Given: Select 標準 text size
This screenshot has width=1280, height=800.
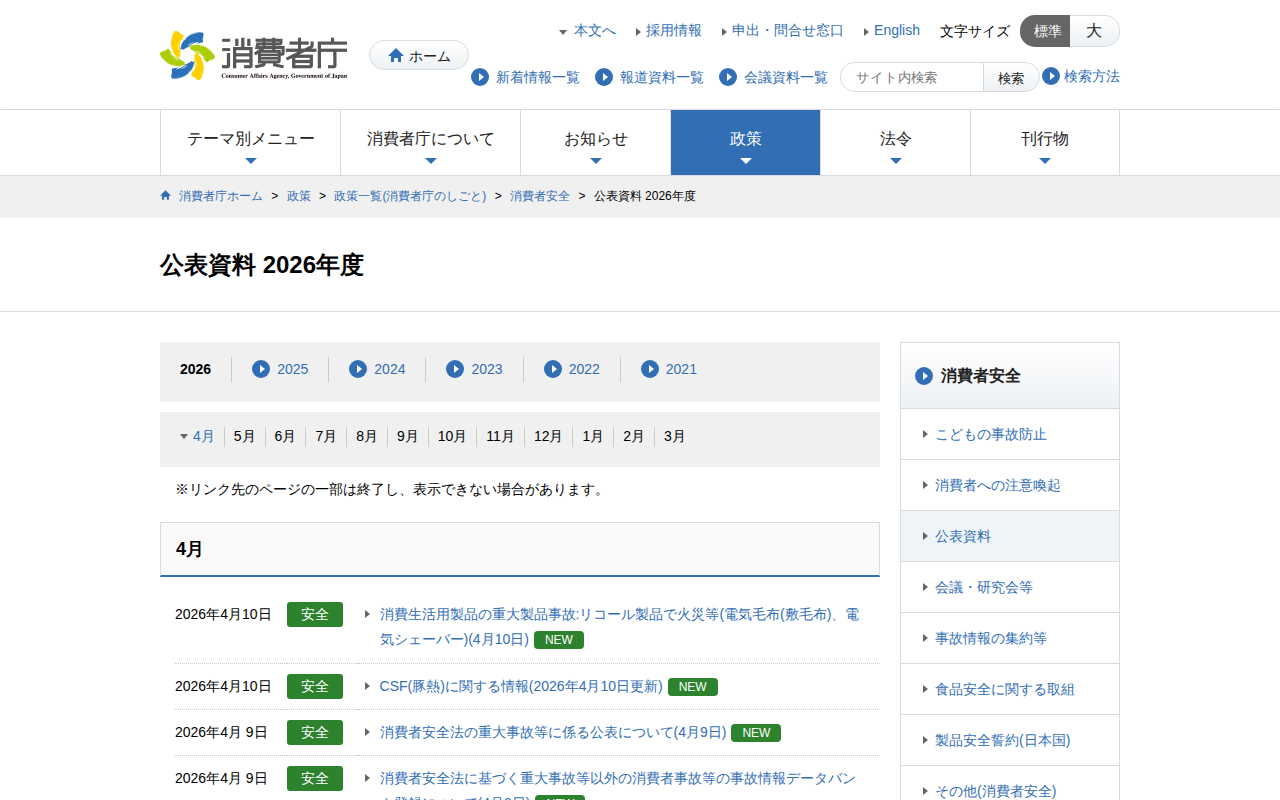Looking at the screenshot, I should pyautogui.click(x=1046, y=31).
